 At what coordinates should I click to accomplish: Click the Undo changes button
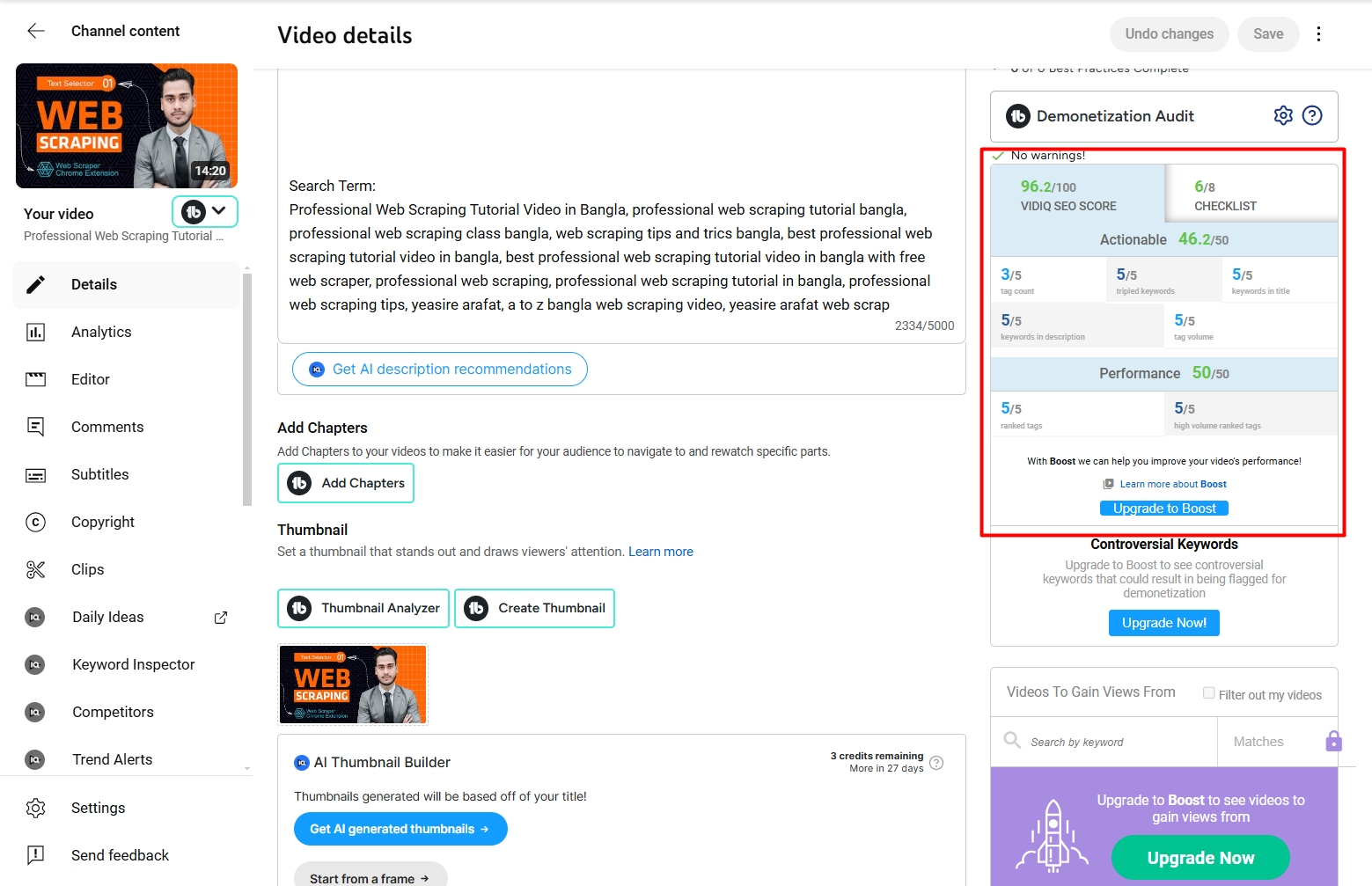coord(1170,34)
